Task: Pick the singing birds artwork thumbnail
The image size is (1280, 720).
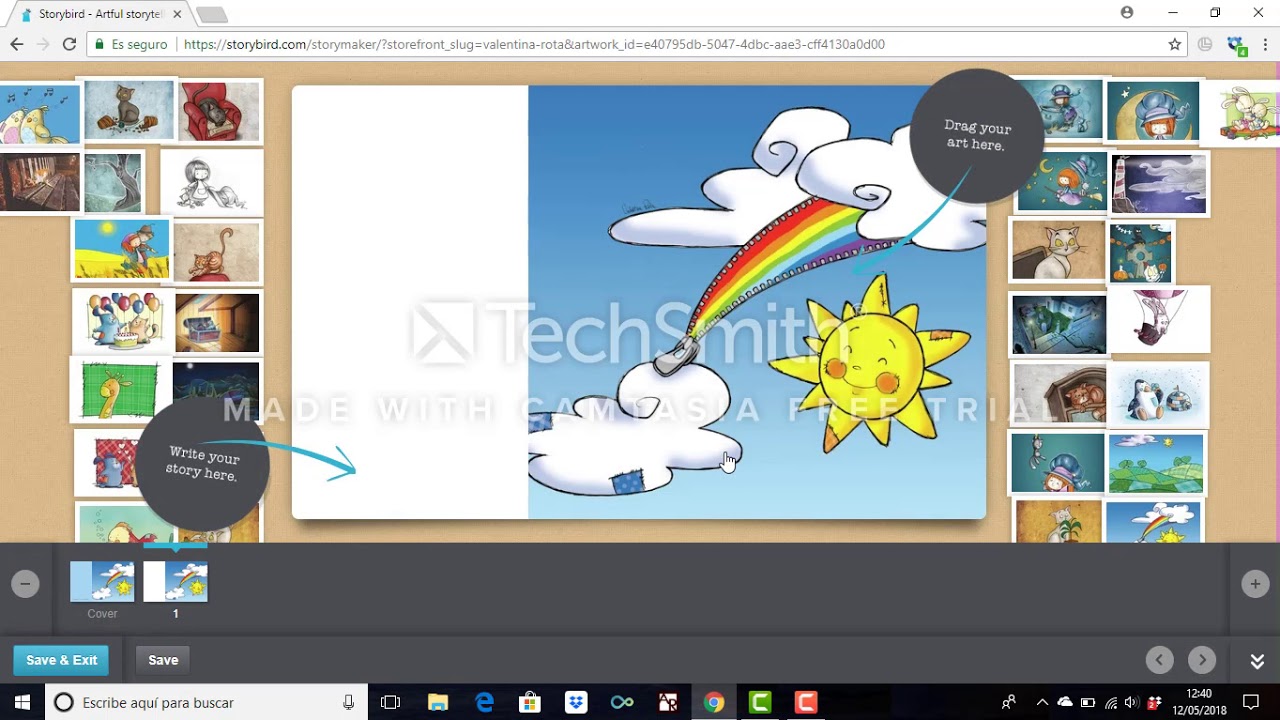Action: [40, 114]
